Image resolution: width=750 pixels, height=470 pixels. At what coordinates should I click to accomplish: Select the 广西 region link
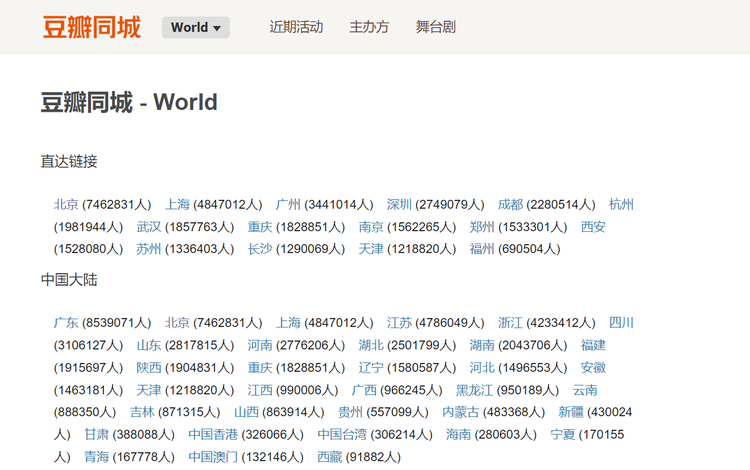point(364,390)
